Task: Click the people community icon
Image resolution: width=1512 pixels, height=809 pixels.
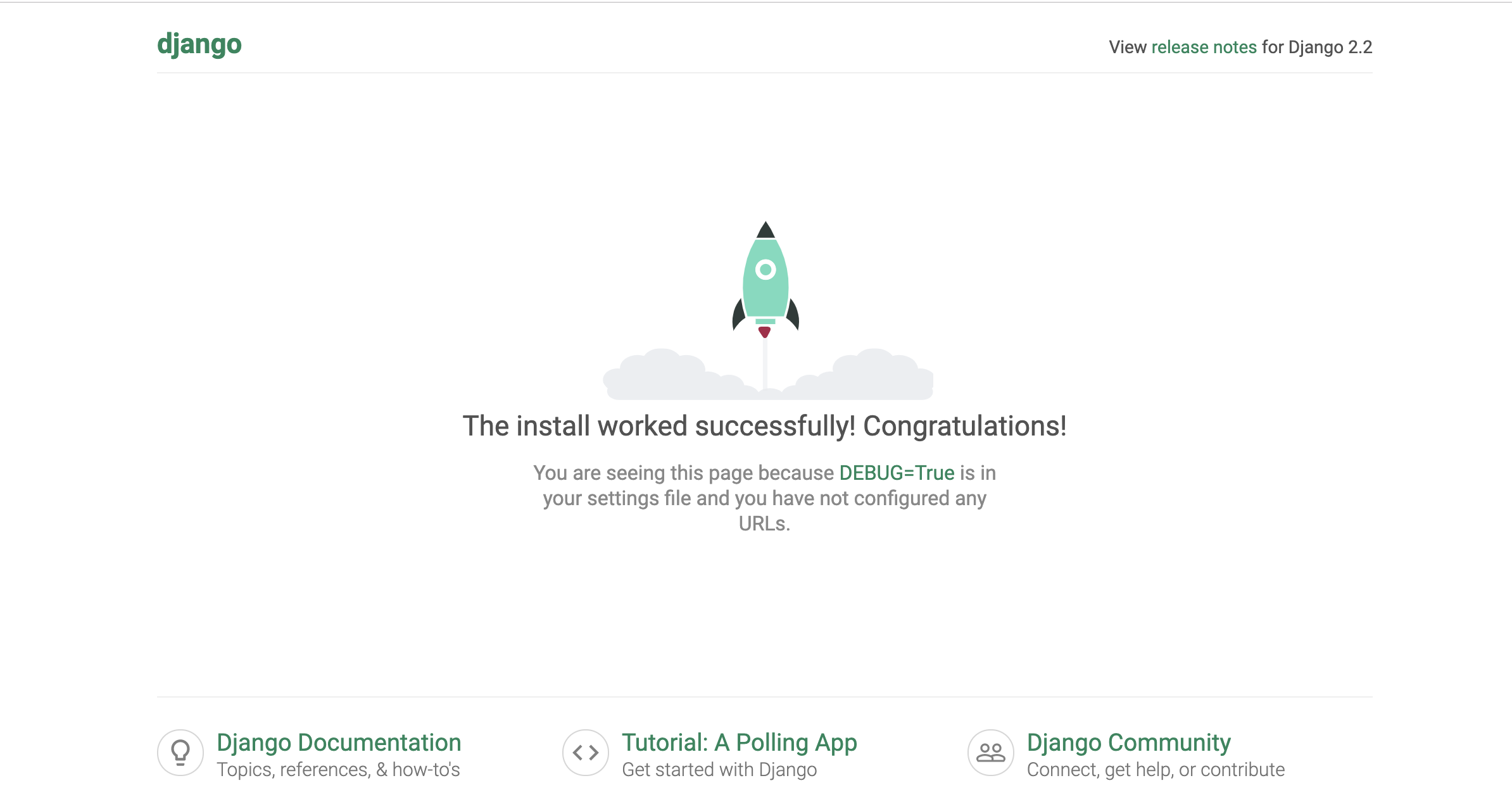Action: (990, 752)
